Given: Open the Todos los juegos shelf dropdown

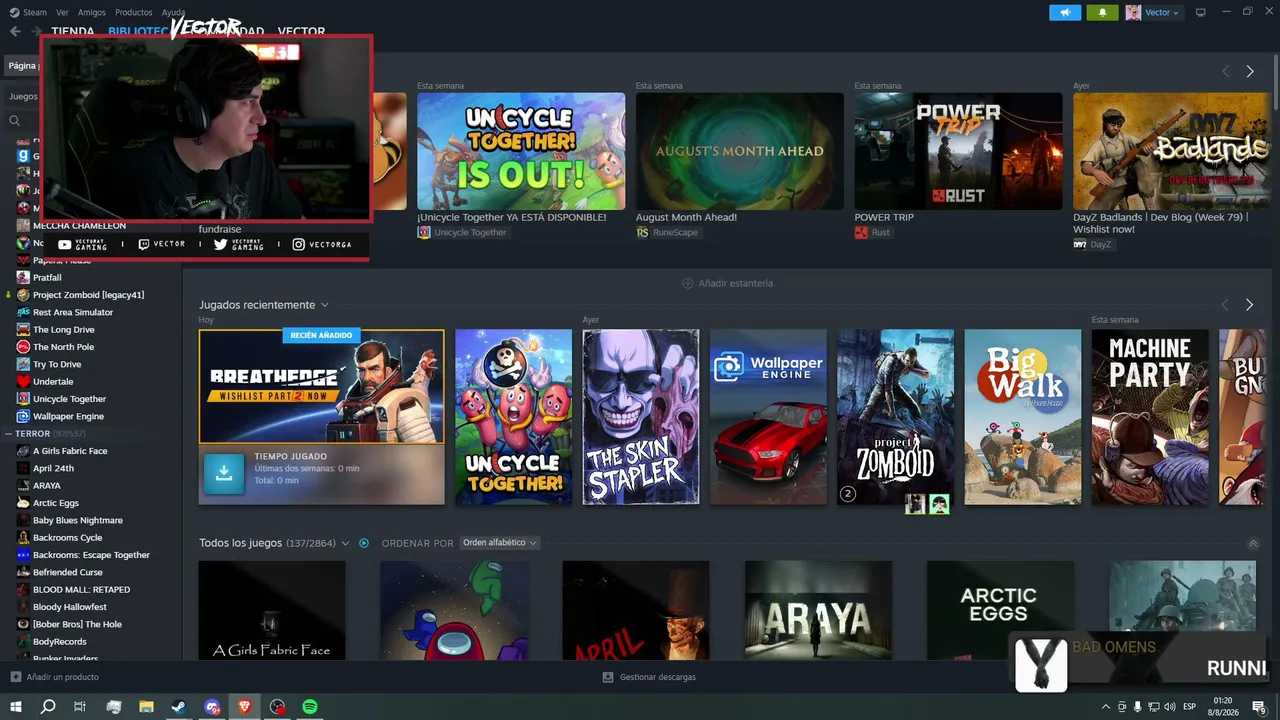Looking at the screenshot, I should [x=345, y=543].
